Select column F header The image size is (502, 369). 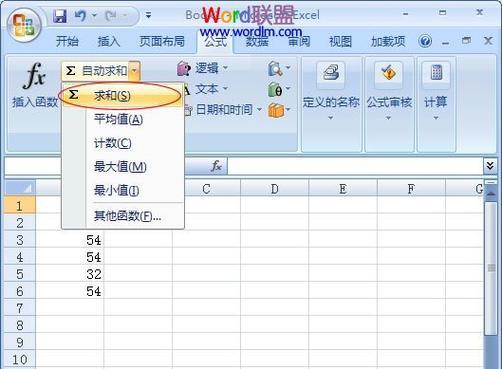click(x=411, y=189)
